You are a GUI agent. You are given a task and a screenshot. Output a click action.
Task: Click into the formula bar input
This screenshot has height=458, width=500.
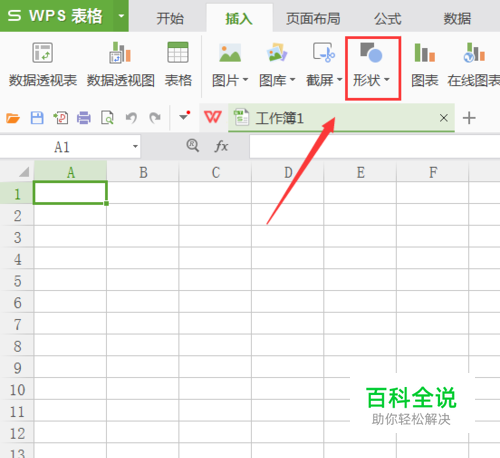tap(375, 146)
